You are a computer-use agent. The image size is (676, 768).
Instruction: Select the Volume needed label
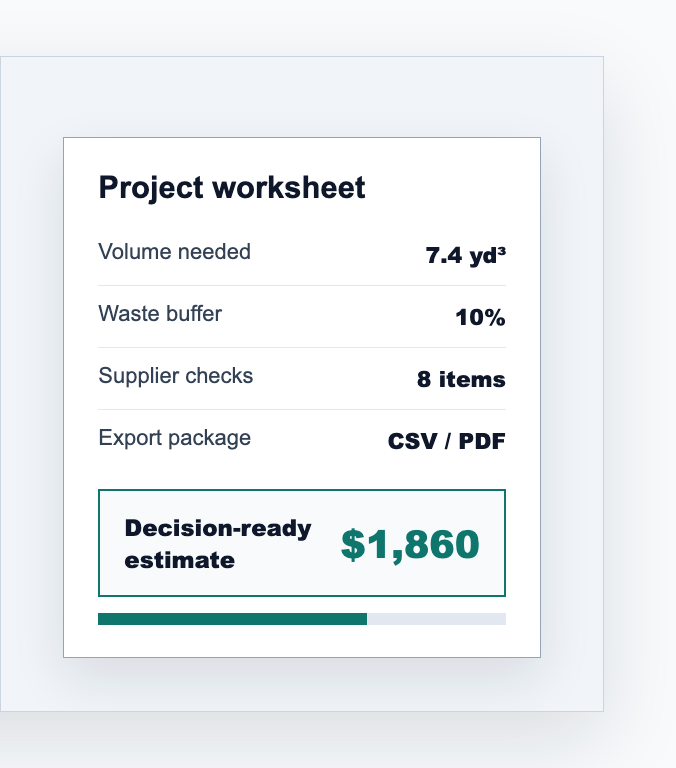point(174,252)
